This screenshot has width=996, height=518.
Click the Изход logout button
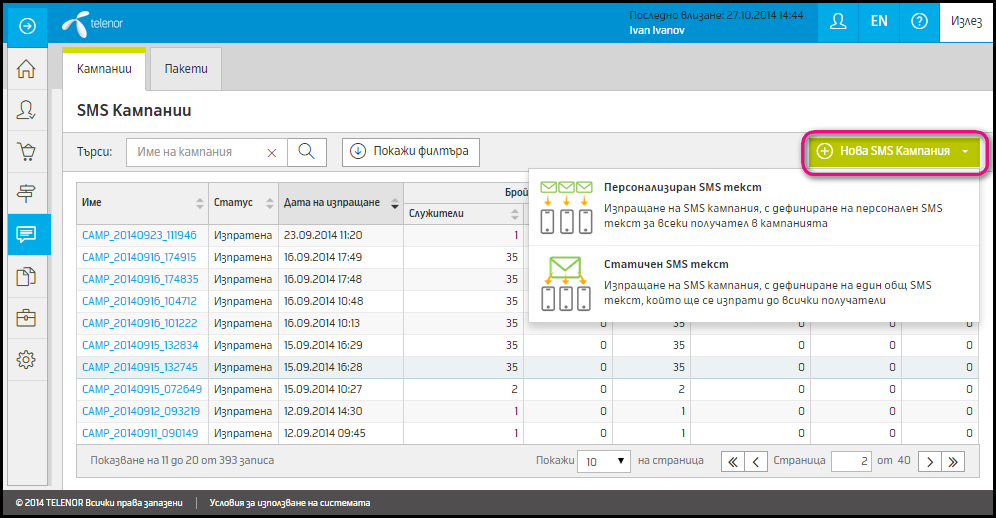click(x=966, y=22)
